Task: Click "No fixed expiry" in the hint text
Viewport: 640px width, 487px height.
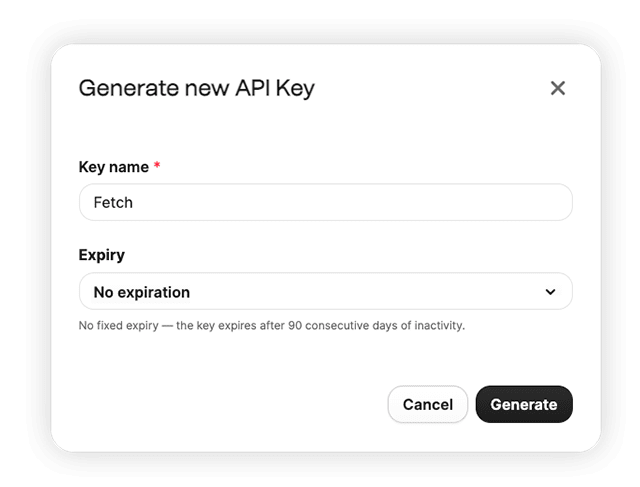Action: tap(118, 325)
